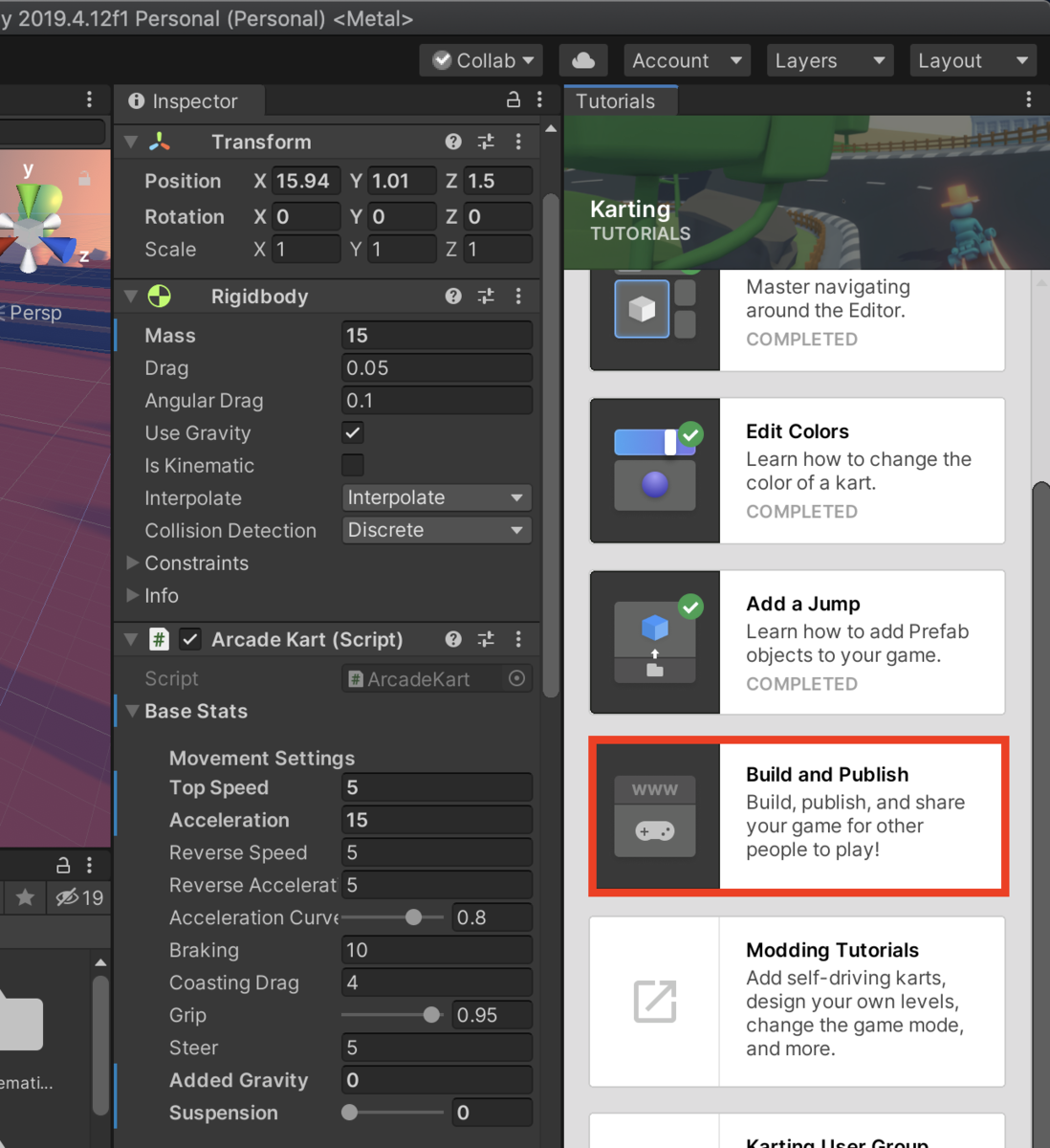Viewport: 1050px width, 1148px height.
Task: Click the Inspector lock icon
Action: tap(514, 99)
